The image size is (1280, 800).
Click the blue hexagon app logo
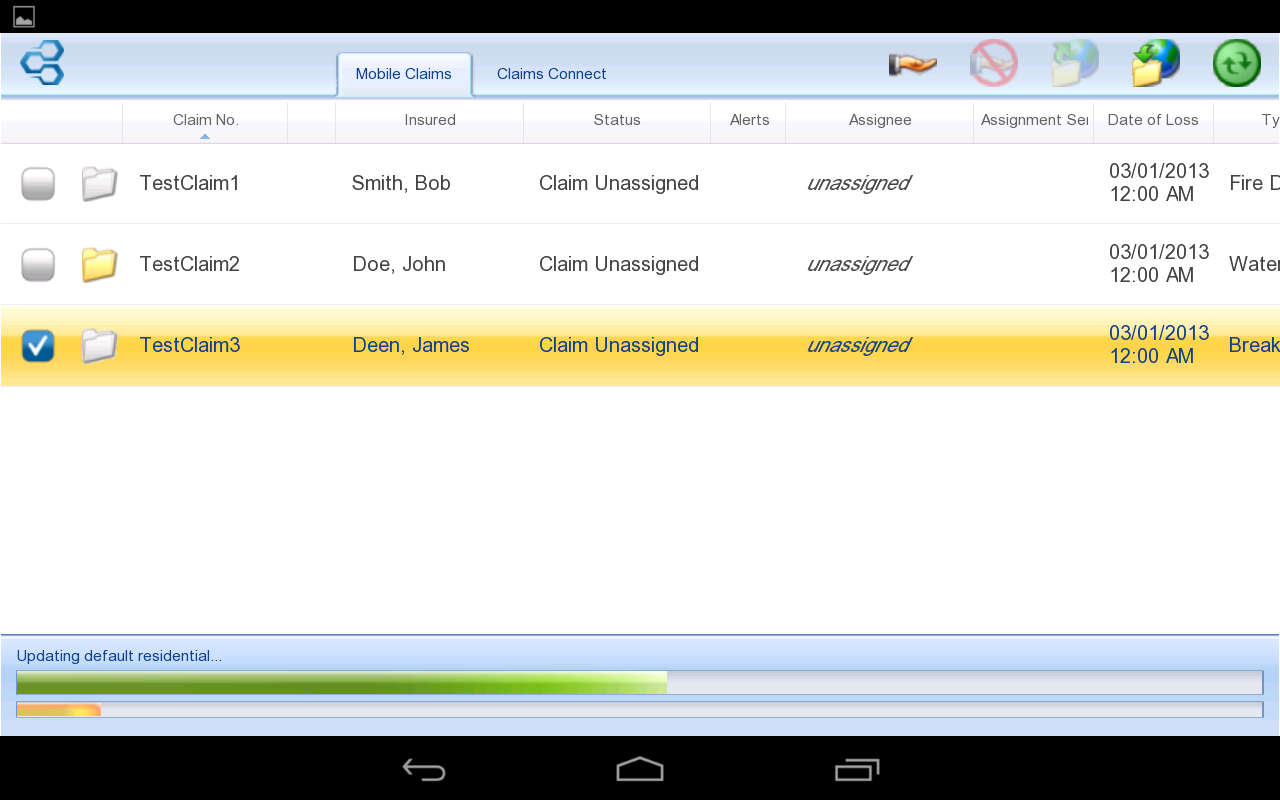click(42, 62)
